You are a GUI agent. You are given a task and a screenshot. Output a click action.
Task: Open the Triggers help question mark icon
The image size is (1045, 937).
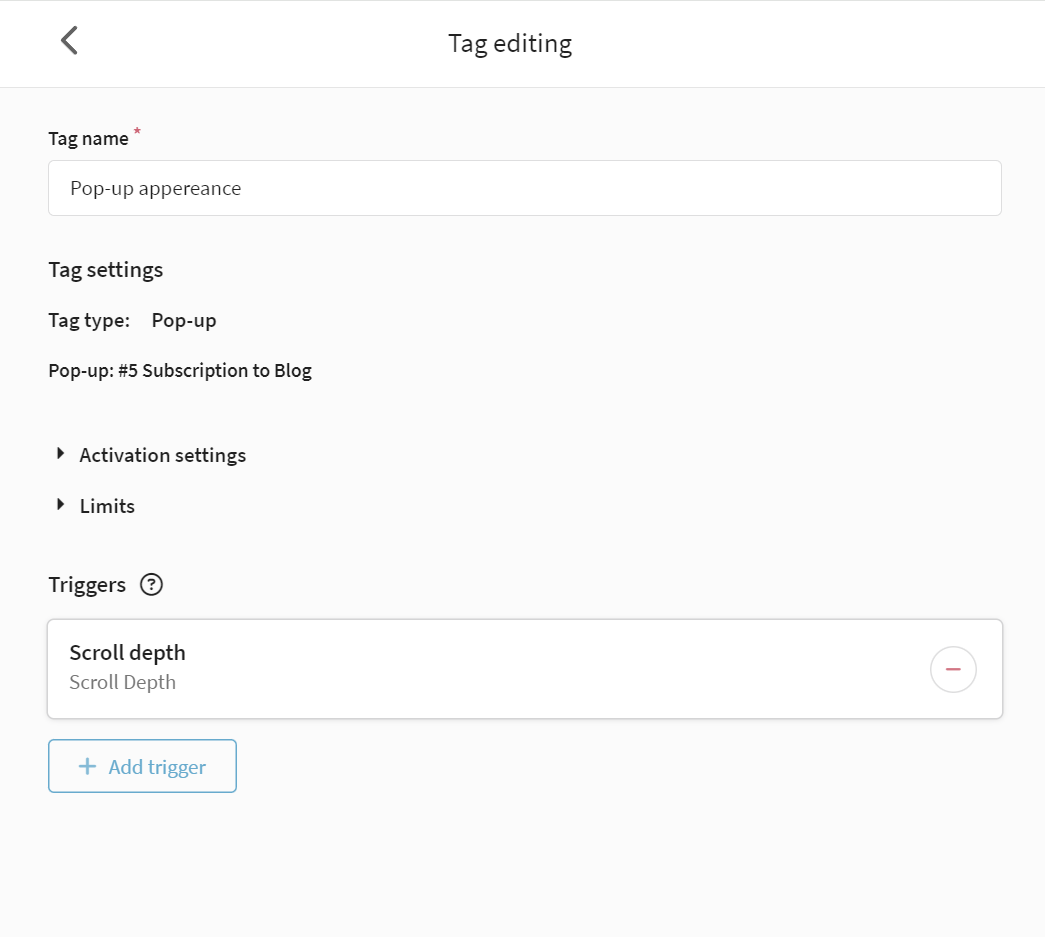pyautogui.click(x=151, y=584)
